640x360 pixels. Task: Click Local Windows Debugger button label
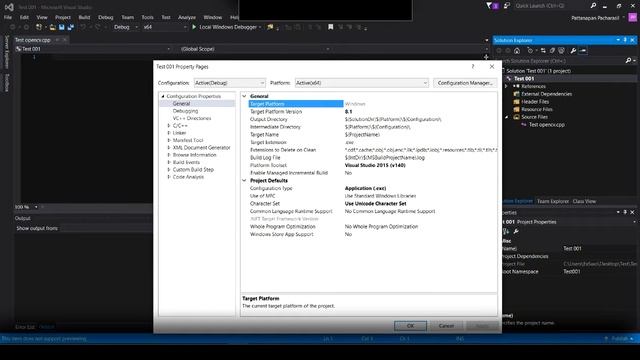tap(228, 27)
